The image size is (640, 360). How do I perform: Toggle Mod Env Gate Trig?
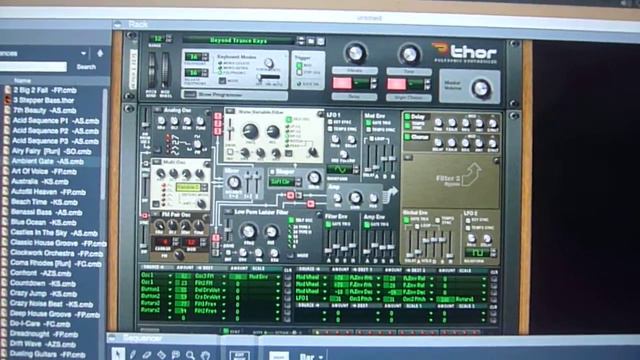point(368,122)
